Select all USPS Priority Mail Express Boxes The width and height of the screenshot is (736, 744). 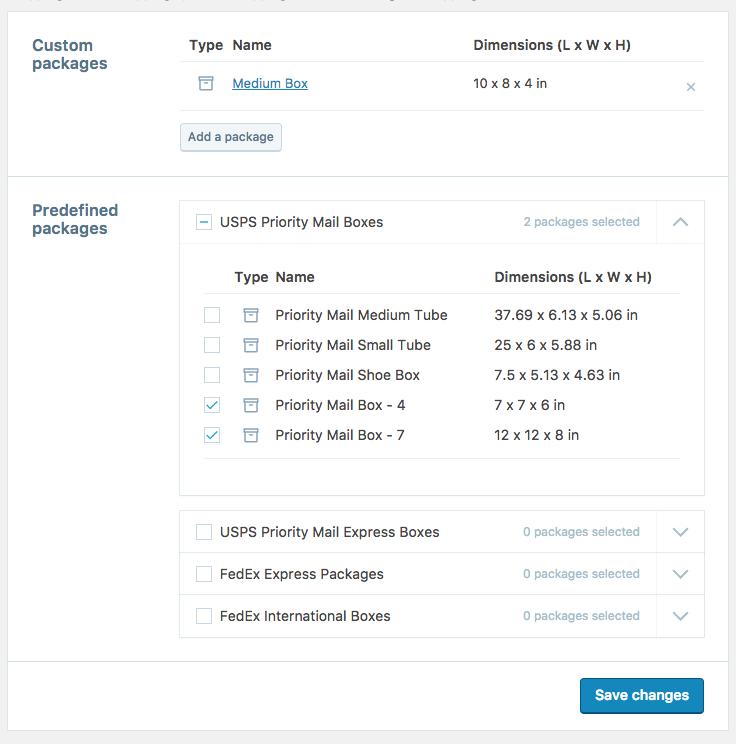click(204, 532)
